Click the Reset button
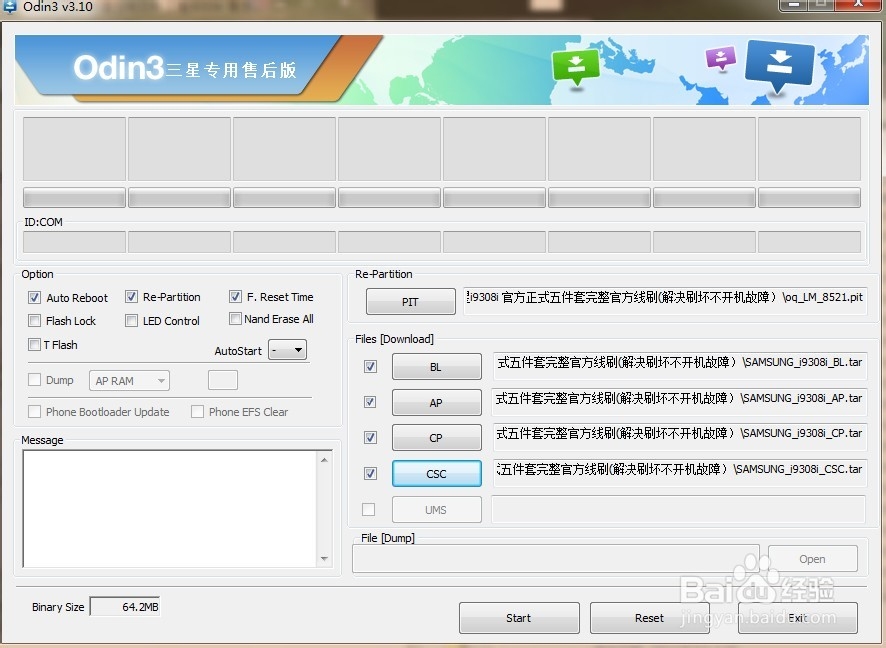 coord(650,618)
